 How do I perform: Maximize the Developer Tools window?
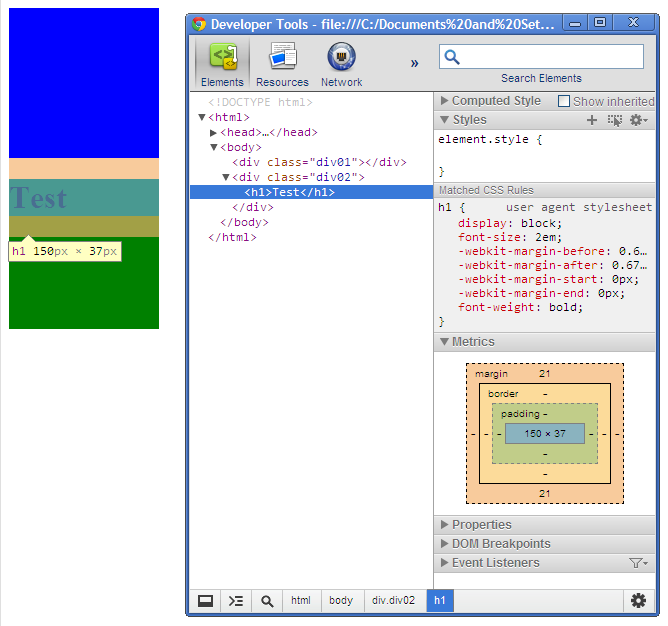[x=600, y=22]
